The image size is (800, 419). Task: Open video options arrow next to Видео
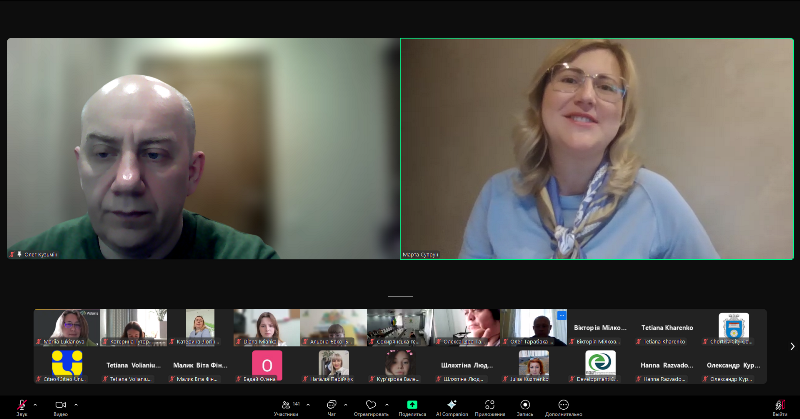pyautogui.click(x=76, y=405)
